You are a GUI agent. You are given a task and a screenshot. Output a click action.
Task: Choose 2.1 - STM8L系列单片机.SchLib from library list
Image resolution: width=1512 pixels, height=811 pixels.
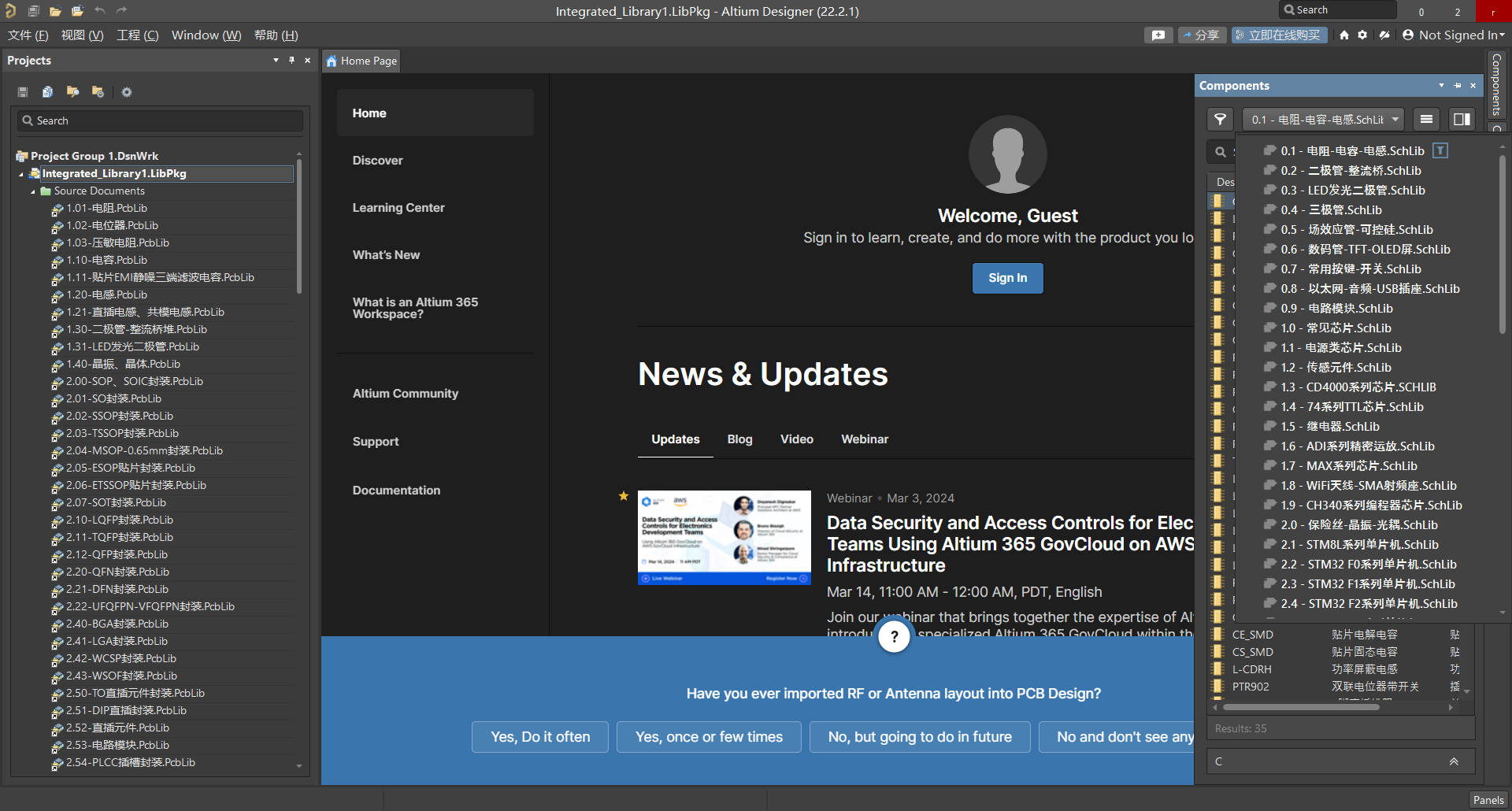1359,545
